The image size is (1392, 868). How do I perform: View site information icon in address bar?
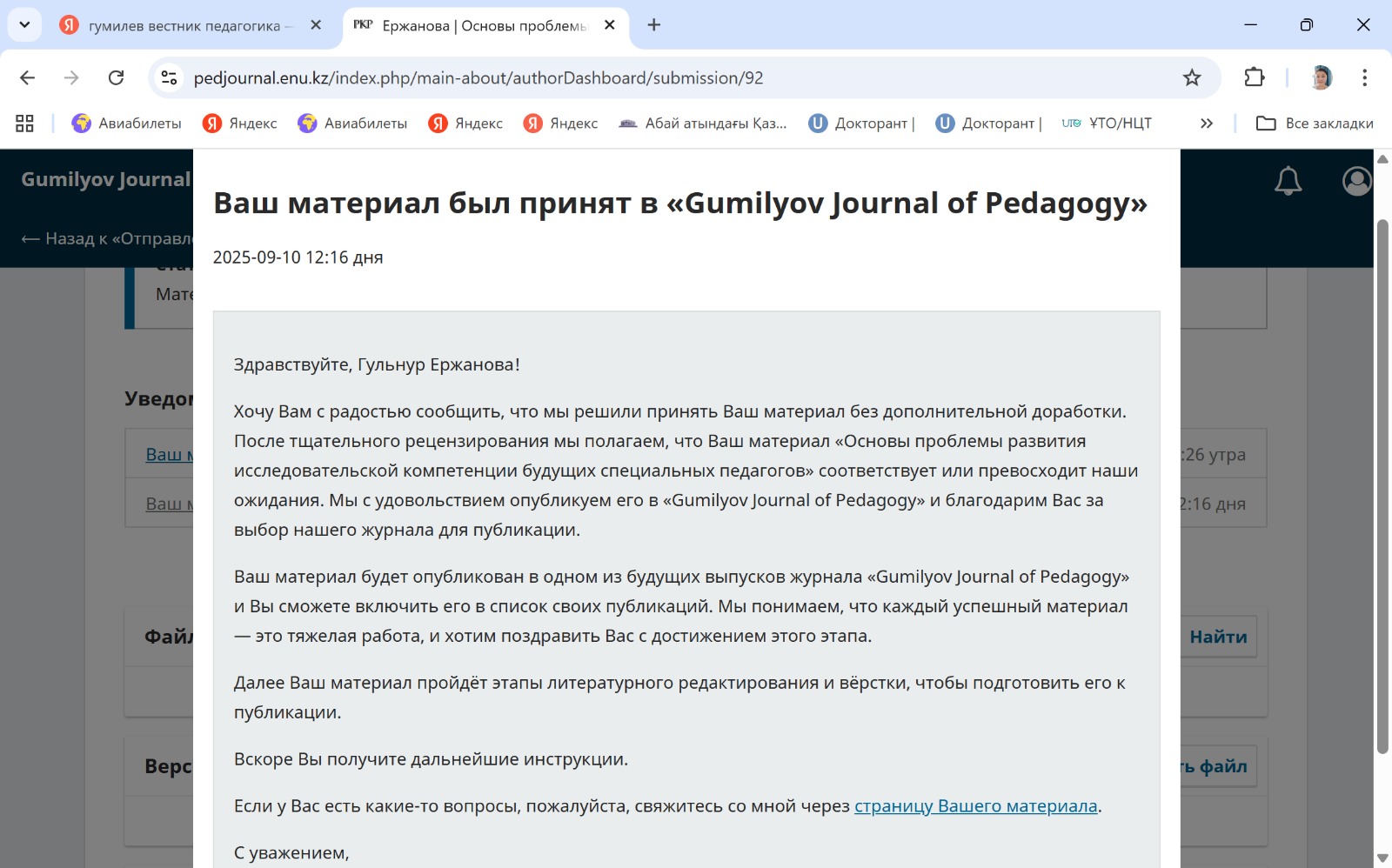(x=170, y=78)
